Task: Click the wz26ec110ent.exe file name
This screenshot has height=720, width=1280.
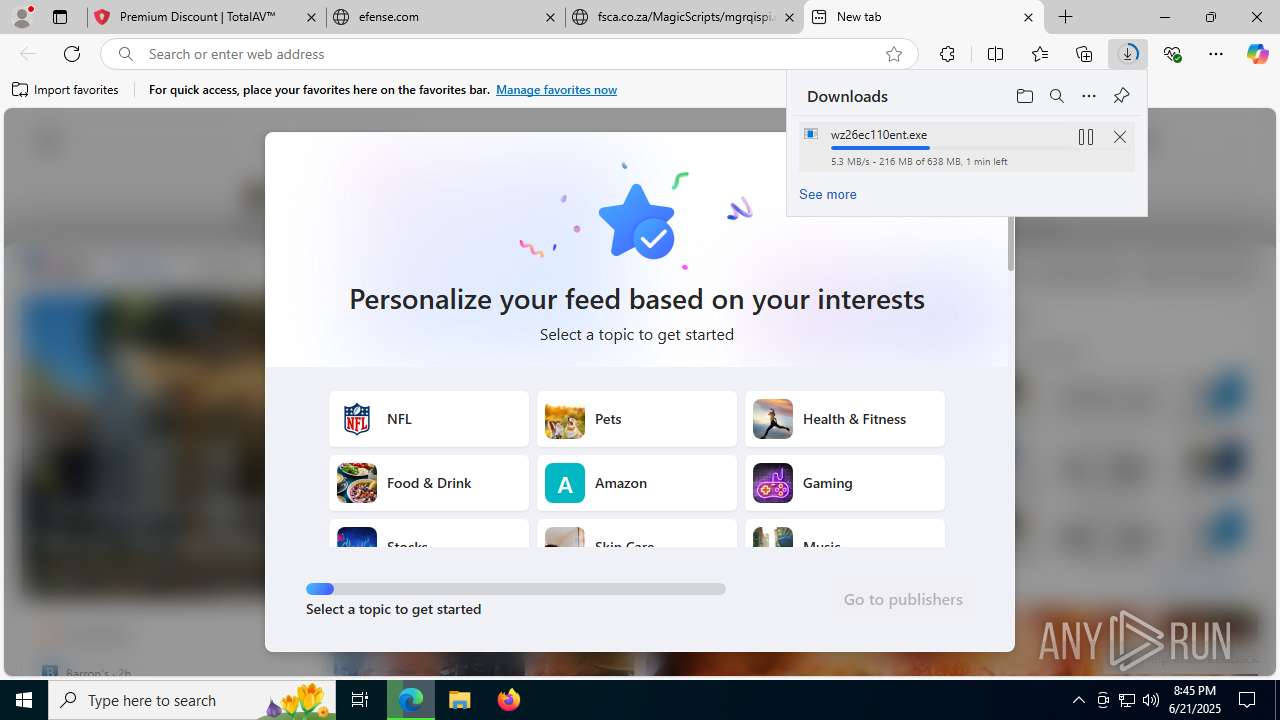Action: 879,134
